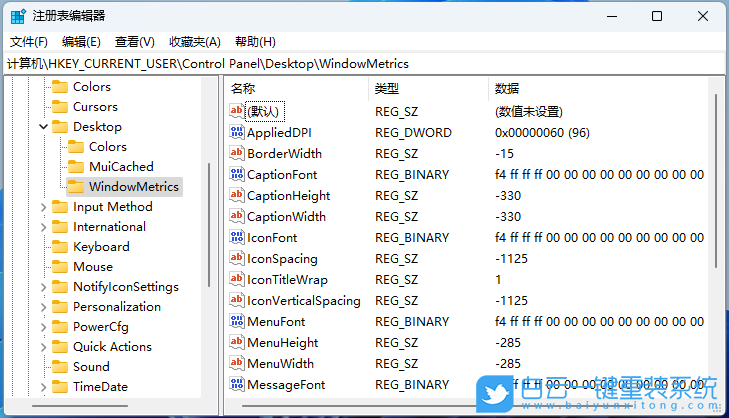The image size is (729, 418).
Task: Select the CaptionHeight string icon
Action: [x=237, y=195]
